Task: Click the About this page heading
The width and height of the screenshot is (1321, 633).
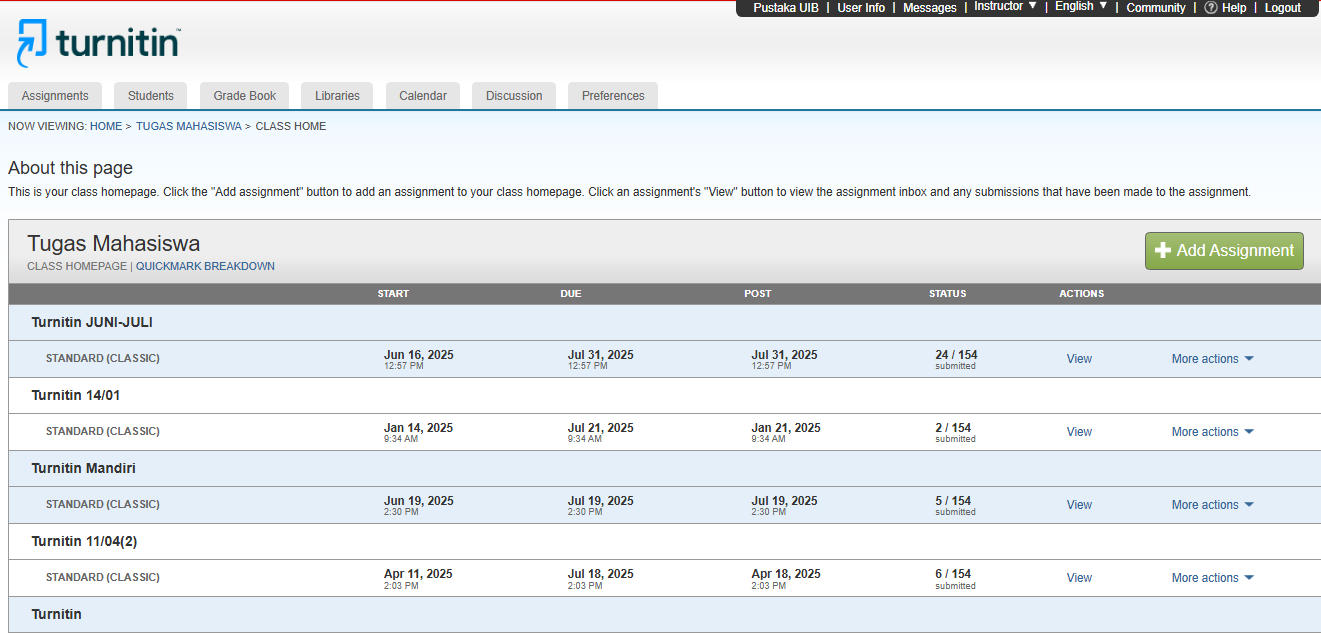Action: point(70,168)
